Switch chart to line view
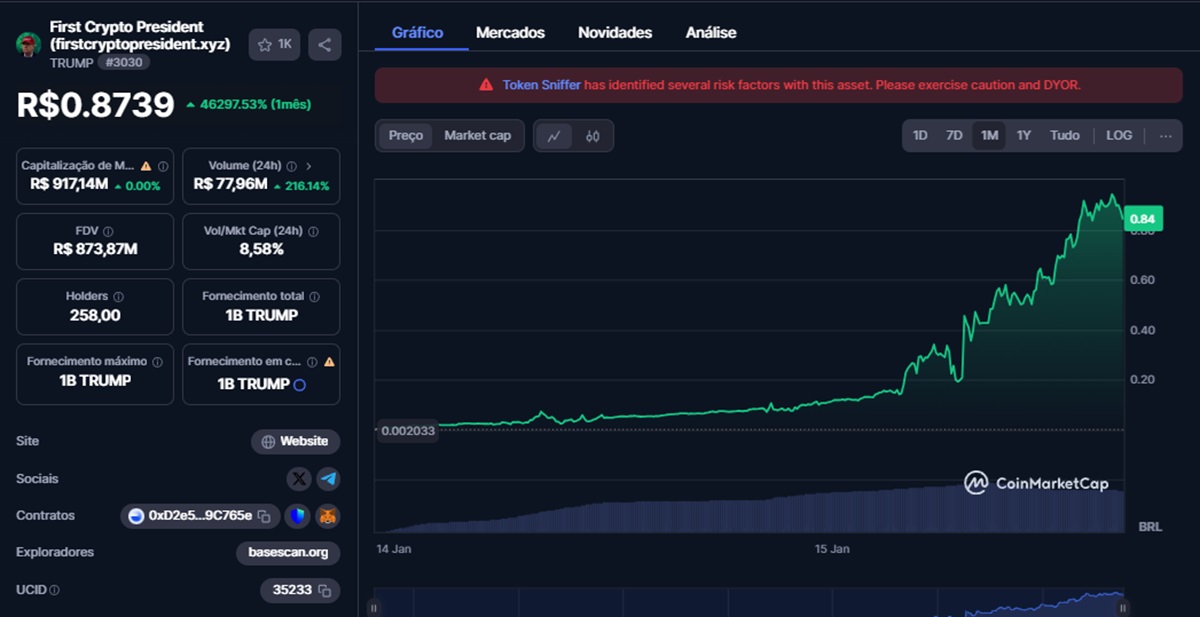Screen dimensions: 1200x617 pos(554,136)
